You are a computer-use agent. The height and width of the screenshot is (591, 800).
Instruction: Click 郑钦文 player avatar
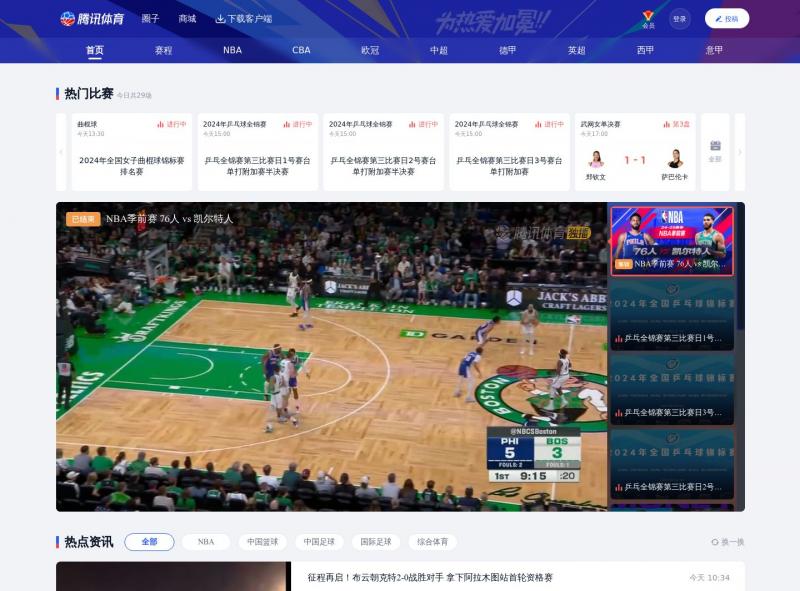coord(595,160)
